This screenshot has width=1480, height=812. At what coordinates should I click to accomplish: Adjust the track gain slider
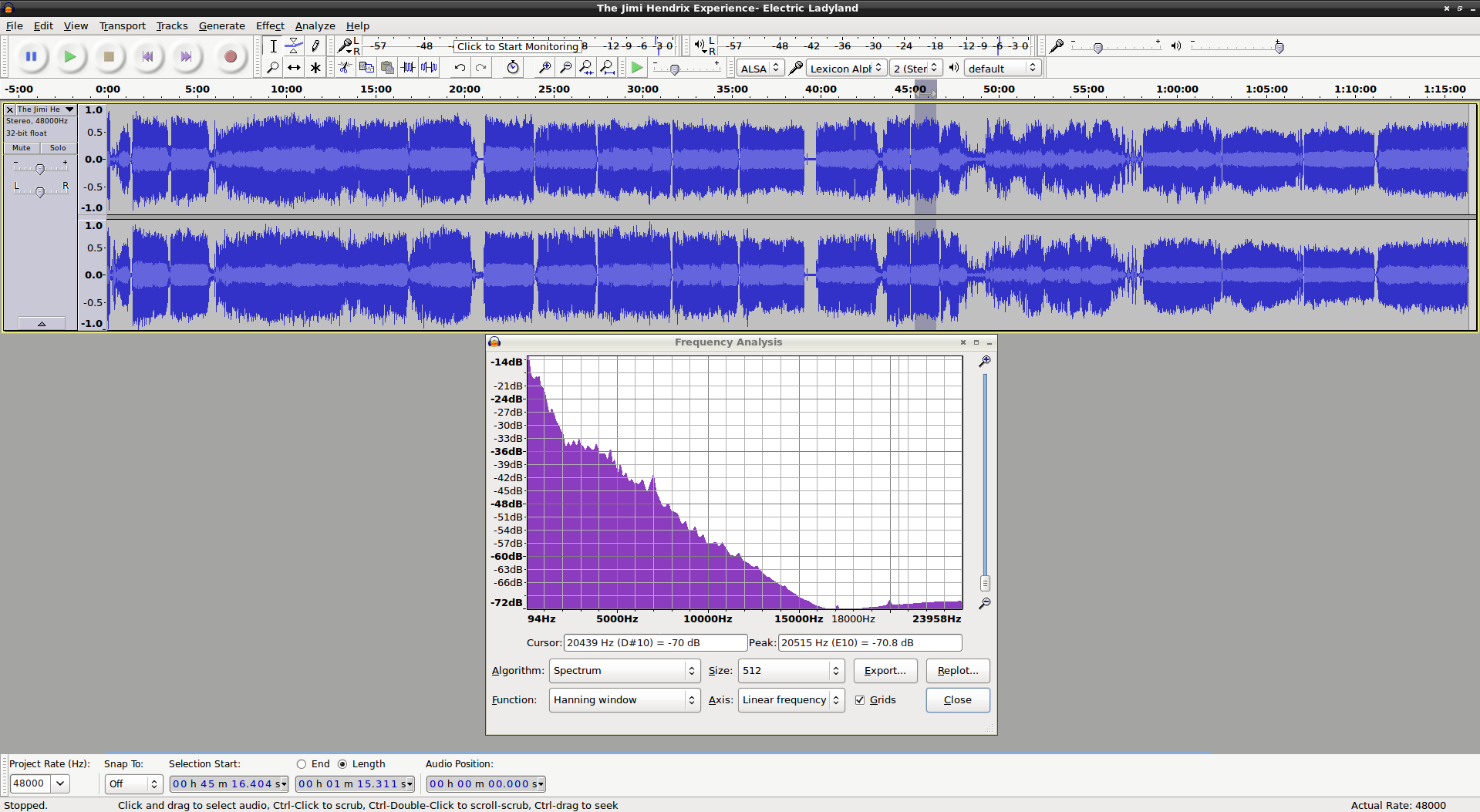40,169
